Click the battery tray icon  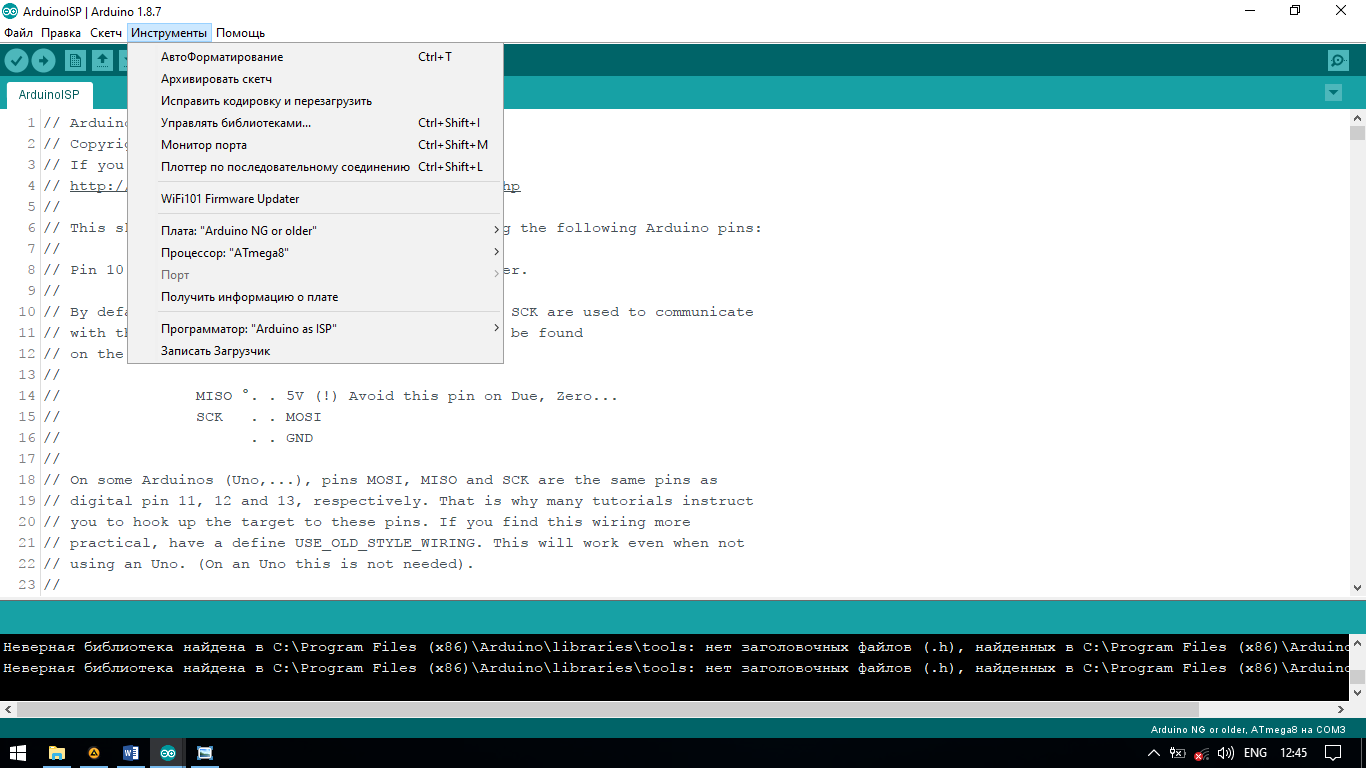(1177, 753)
